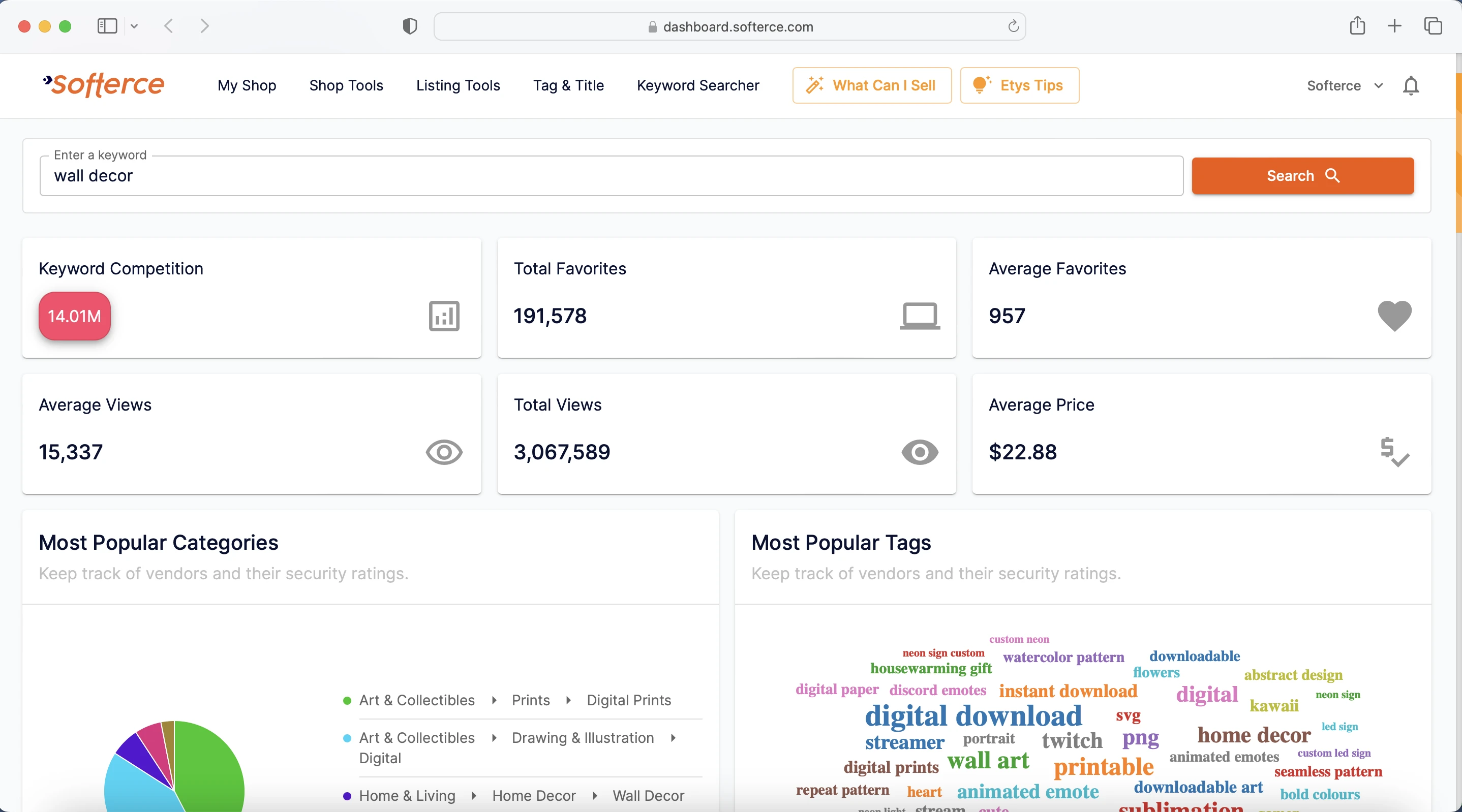Reload the page with the refresh icon
Viewport: 1462px width, 812px height.
coord(1013,26)
